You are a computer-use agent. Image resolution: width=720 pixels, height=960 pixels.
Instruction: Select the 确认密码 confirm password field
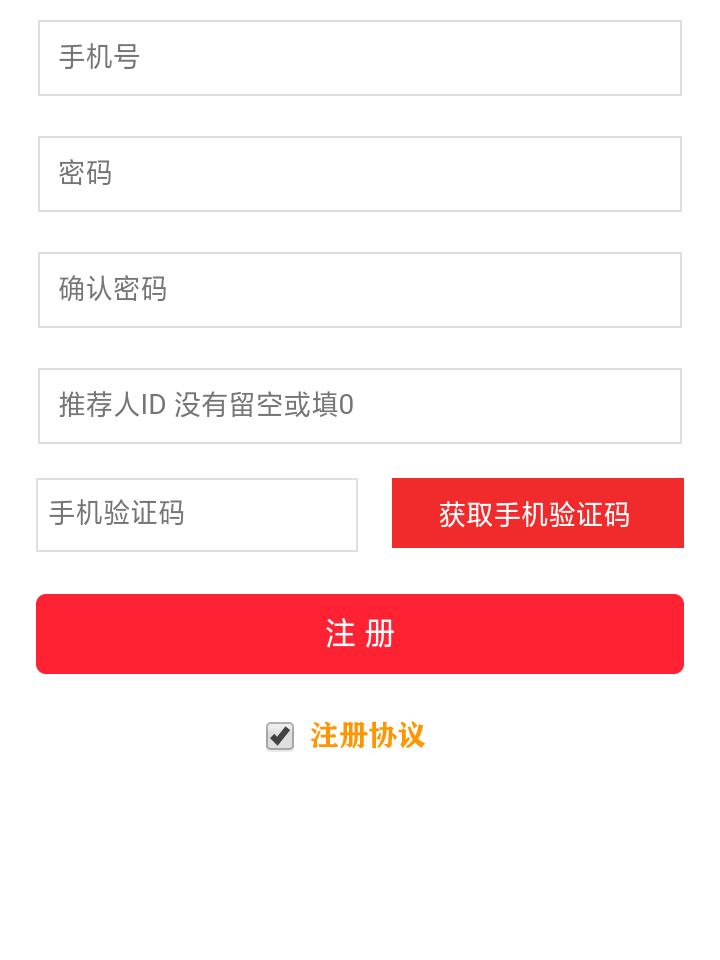(360, 290)
